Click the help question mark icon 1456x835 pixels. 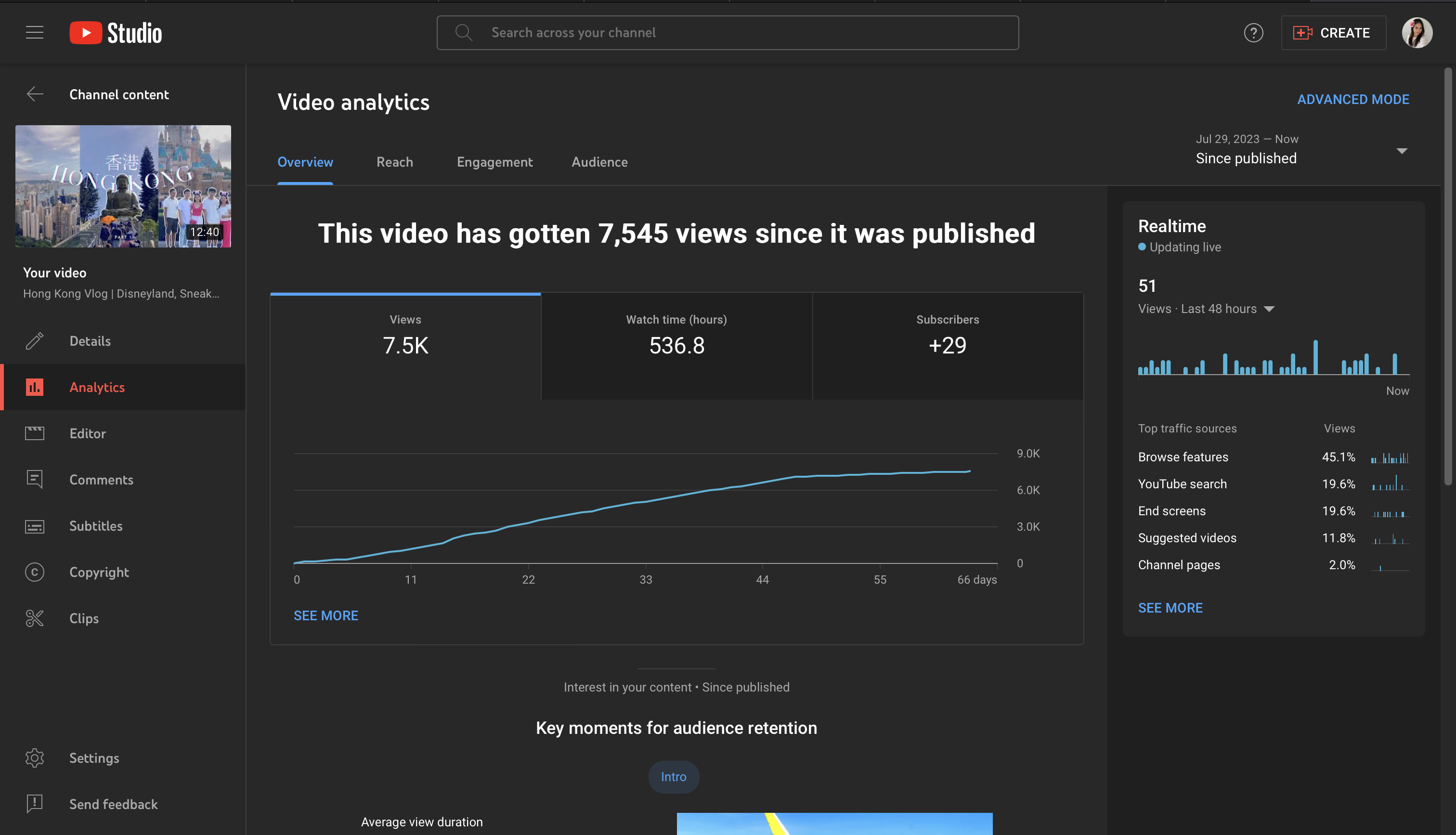pos(1253,33)
